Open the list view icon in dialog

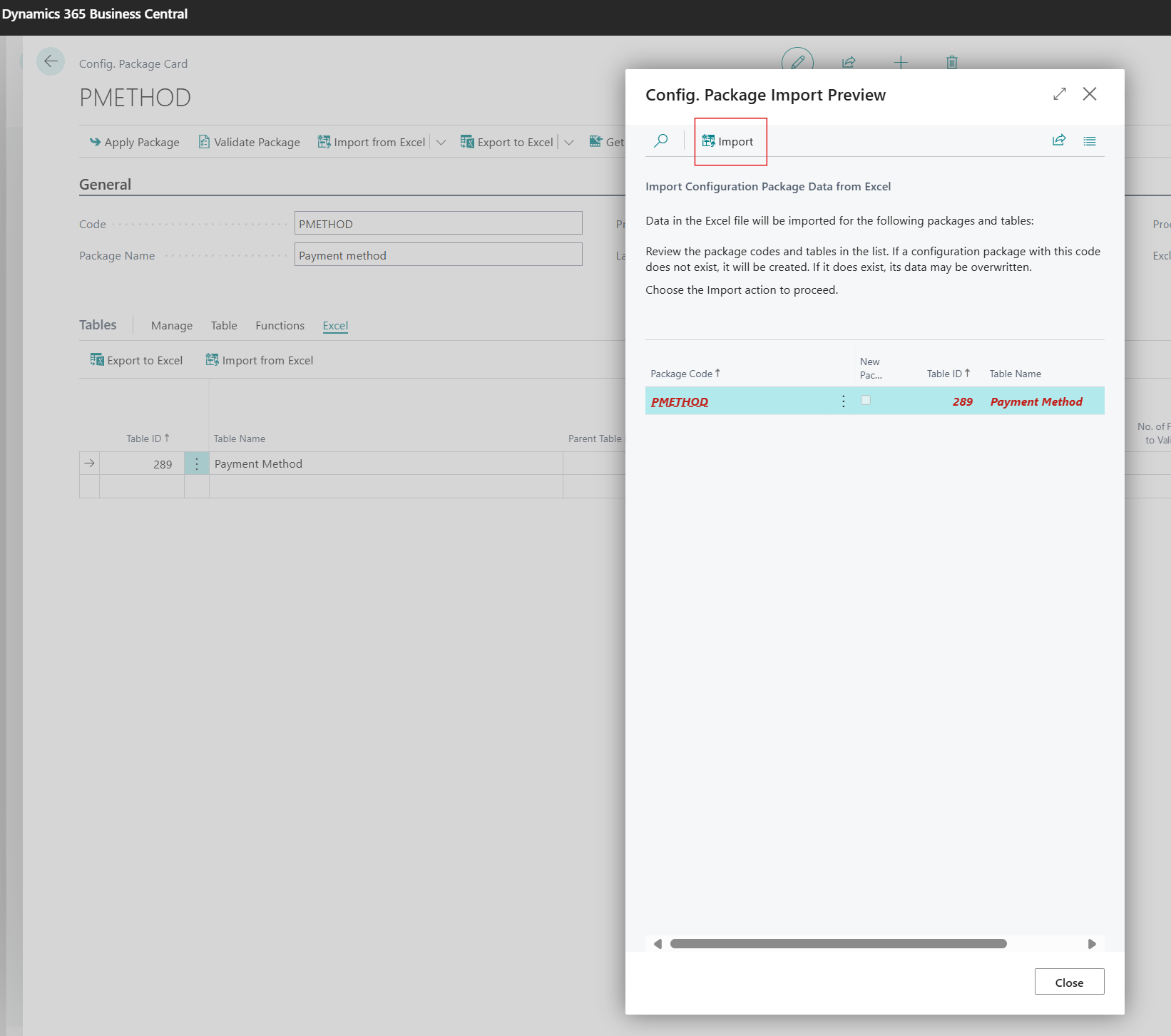pos(1089,141)
